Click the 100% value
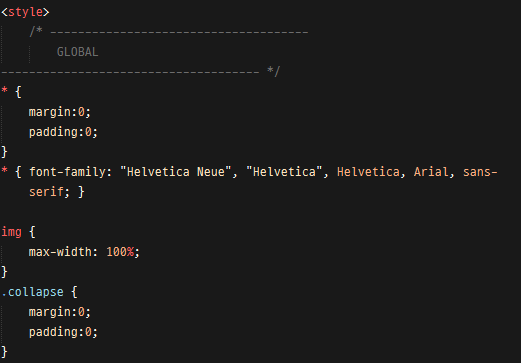The image size is (521, 363). pos(120,252)
